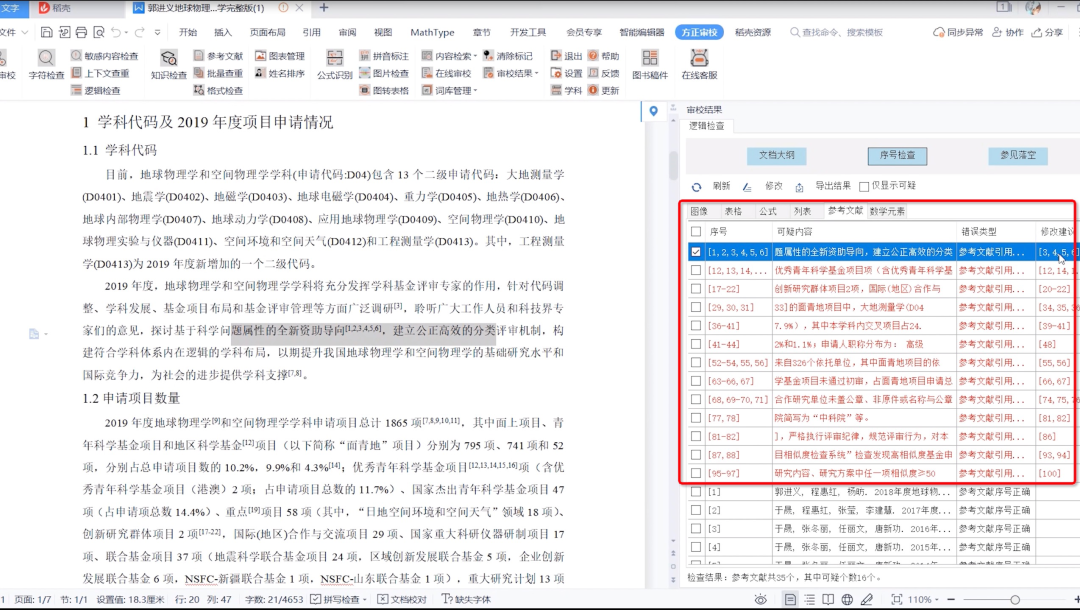This screenshot has height=610, width=1080.
Task: Expand 词库管理 dropdown
Action: coord(475,90)
